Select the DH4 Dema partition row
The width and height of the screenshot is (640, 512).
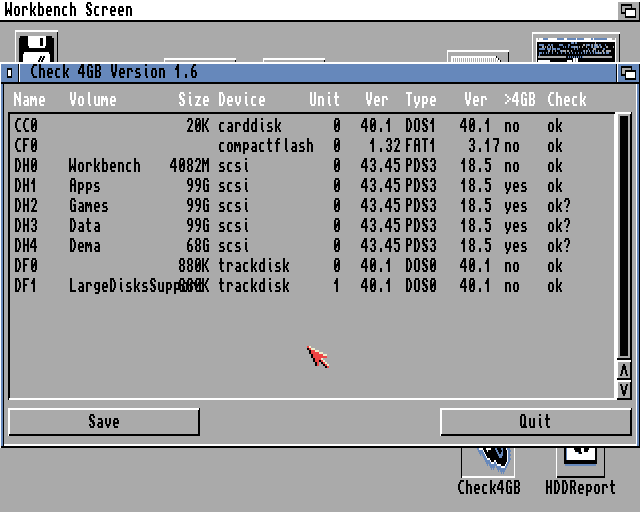pos(300,246)
